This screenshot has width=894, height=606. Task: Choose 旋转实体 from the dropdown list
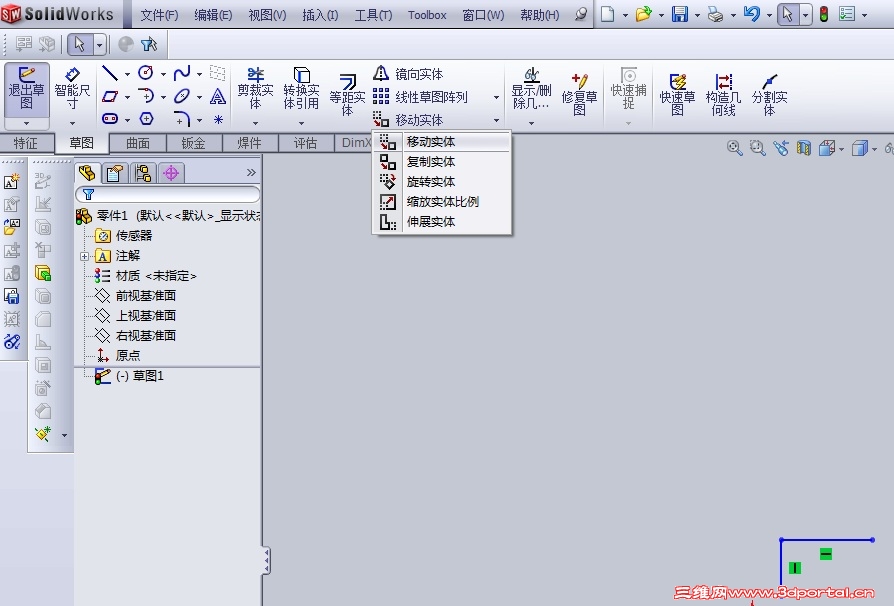[442, 182]
